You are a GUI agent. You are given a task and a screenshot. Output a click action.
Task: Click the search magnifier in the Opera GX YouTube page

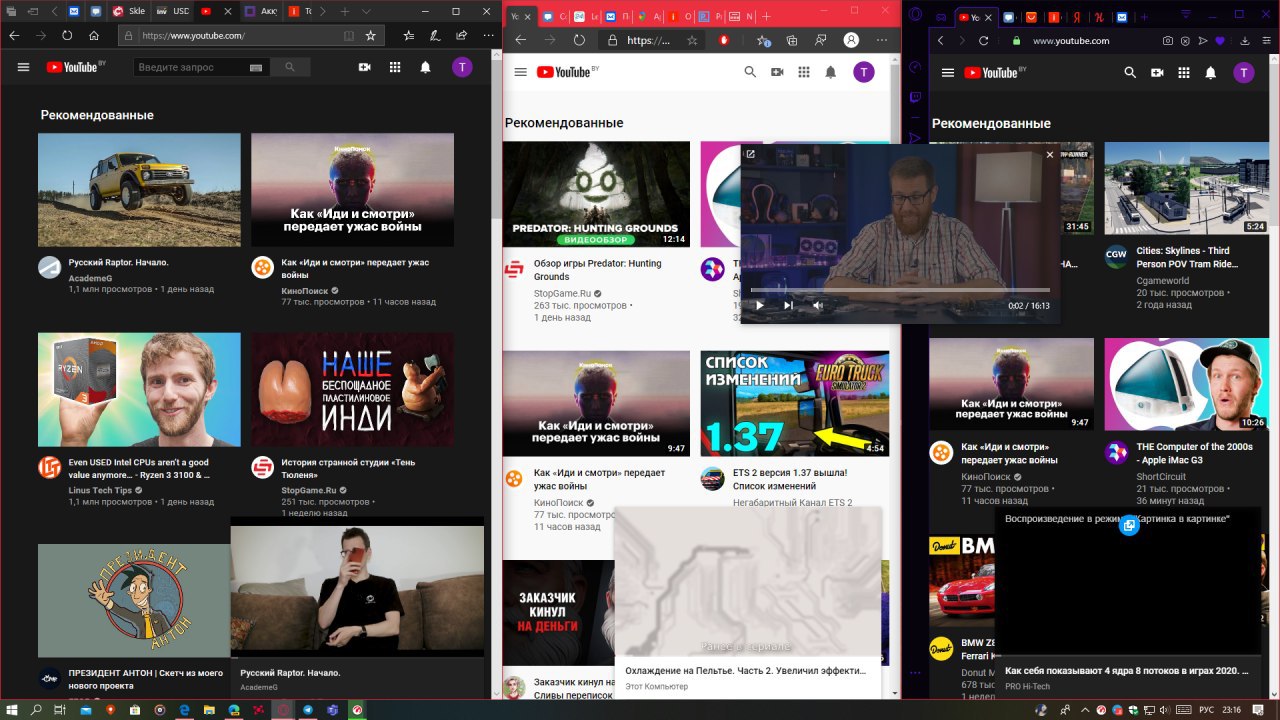point(1130,72)
